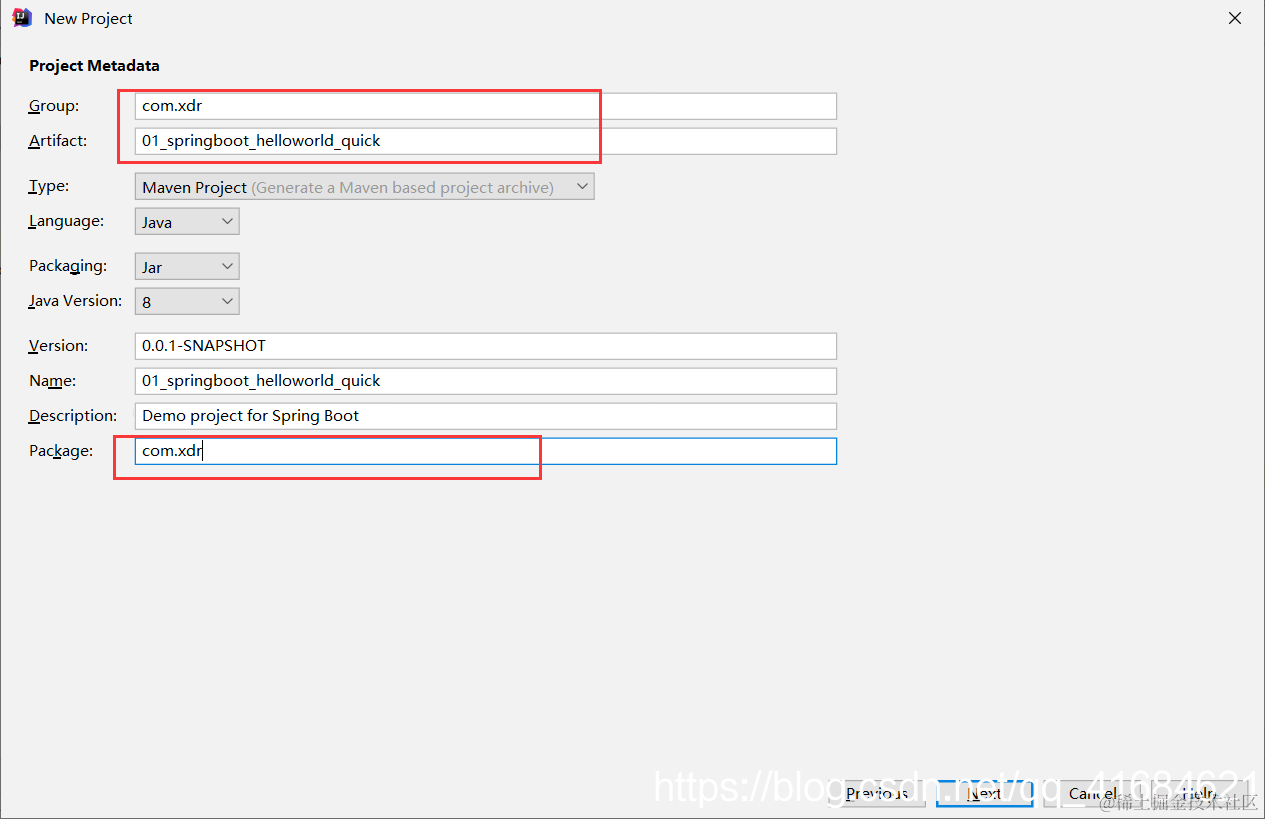Click the Package label
The height and width of the screenshot is (819, 1265).
(60, 451)
